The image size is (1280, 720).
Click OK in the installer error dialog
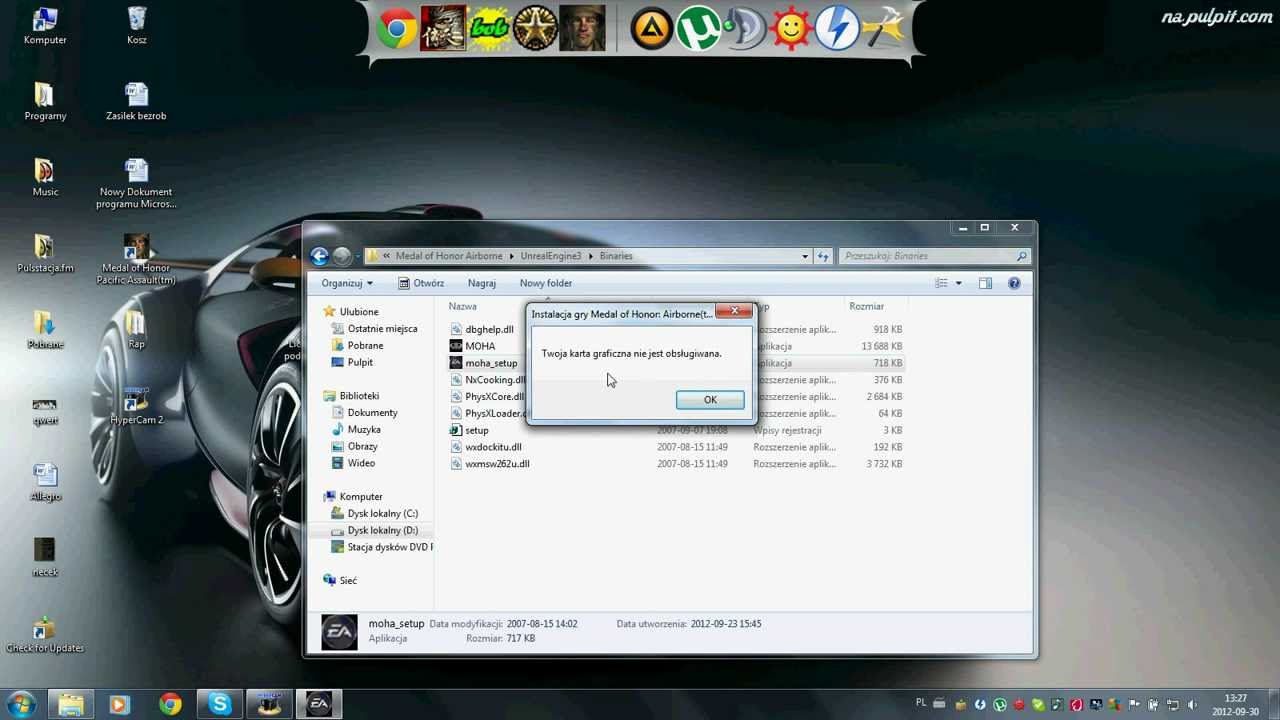(710, 400)
